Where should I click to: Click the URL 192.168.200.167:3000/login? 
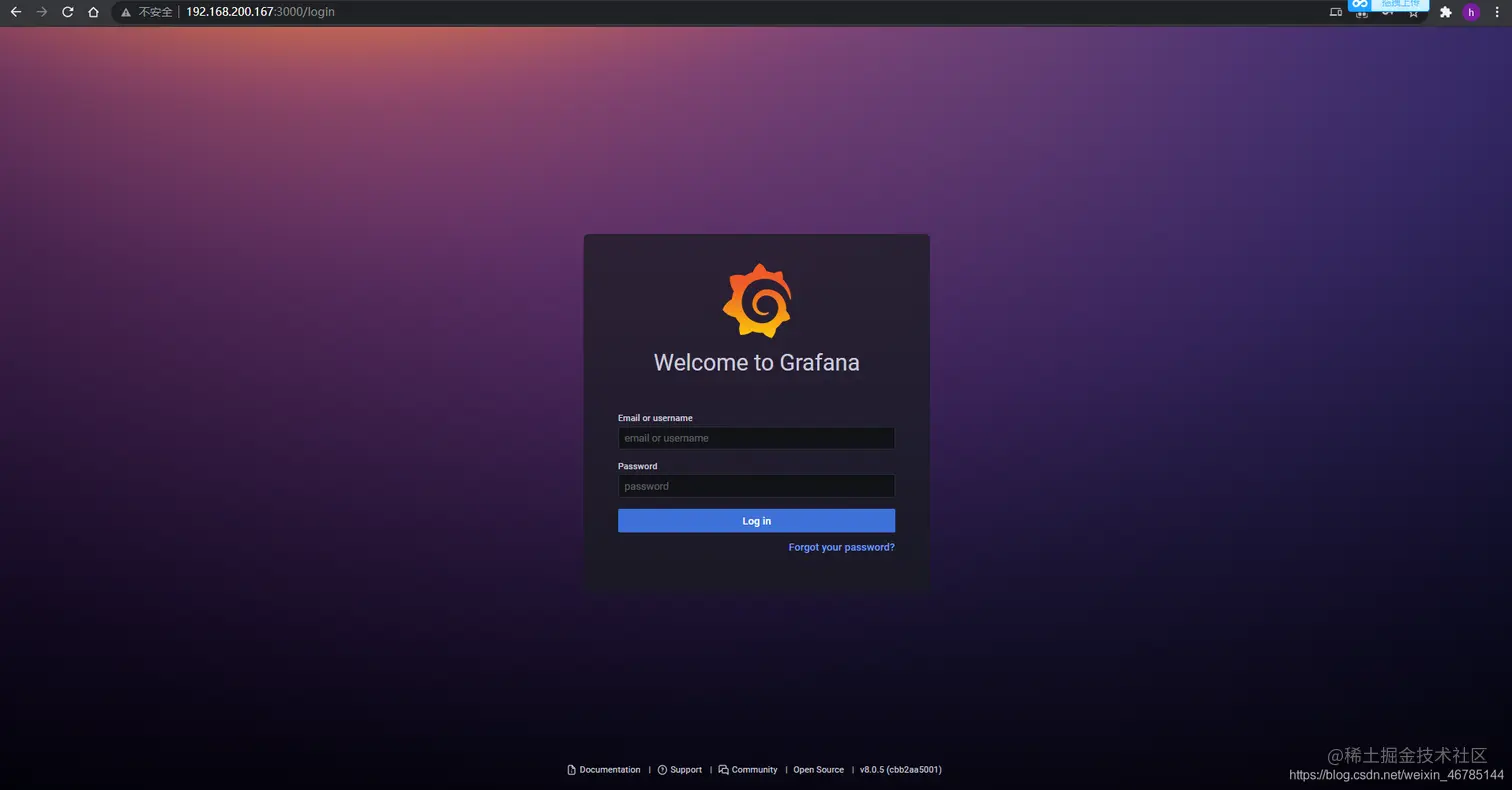(x=260, y=12)
